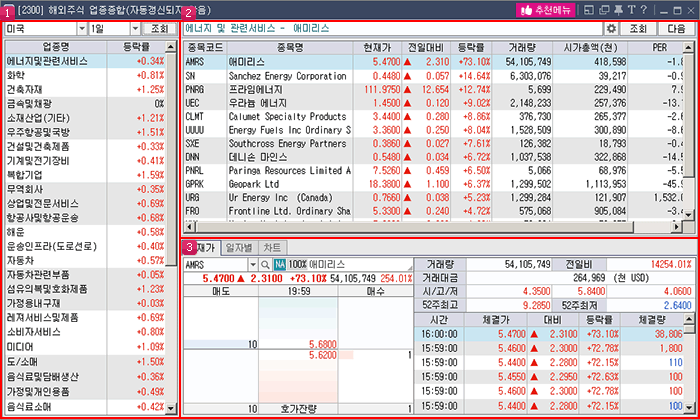Sort stock list by 시가총액(천) header
Screen dimensions: 700x420
tap(590, 47)
